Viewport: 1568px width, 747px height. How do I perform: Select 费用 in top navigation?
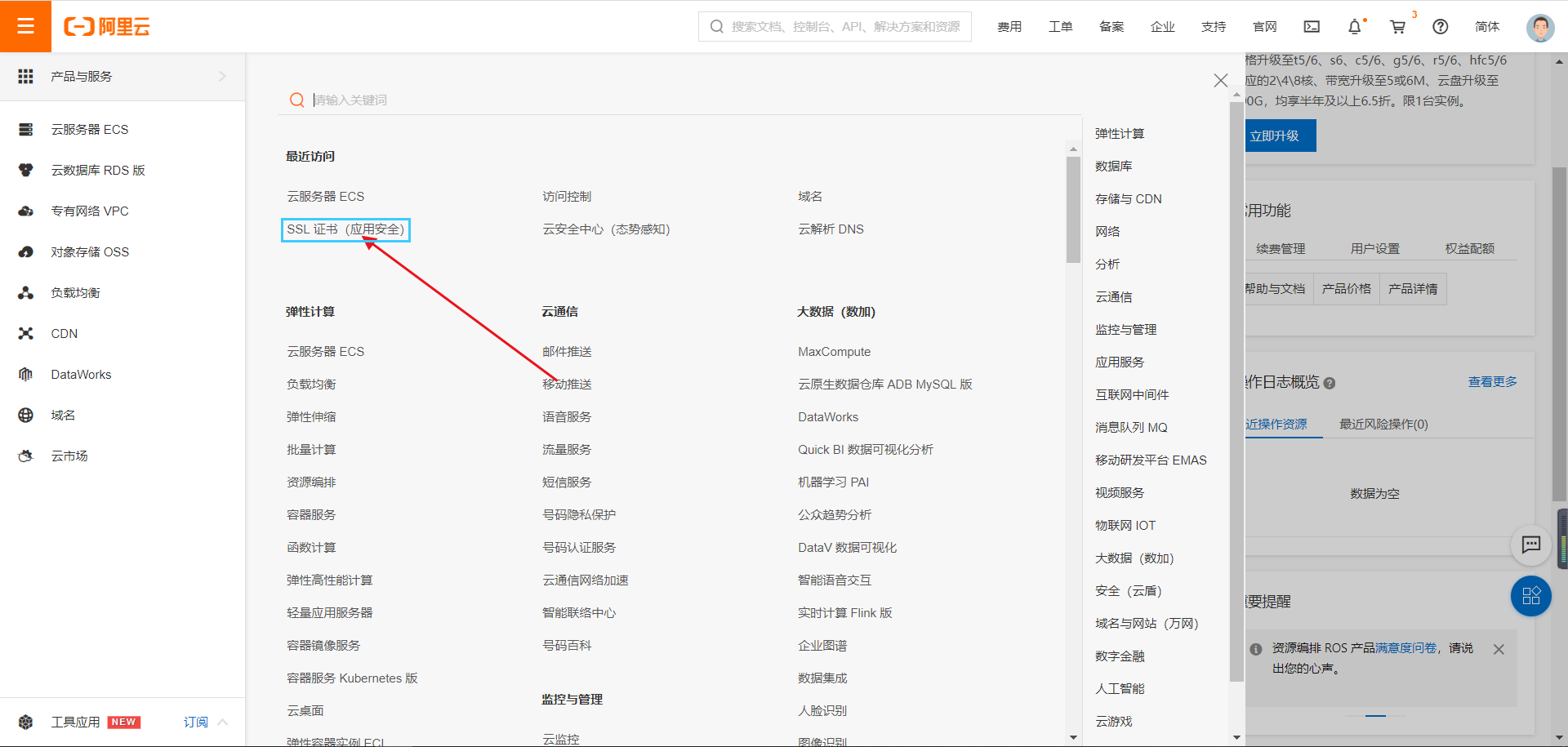1009,27
